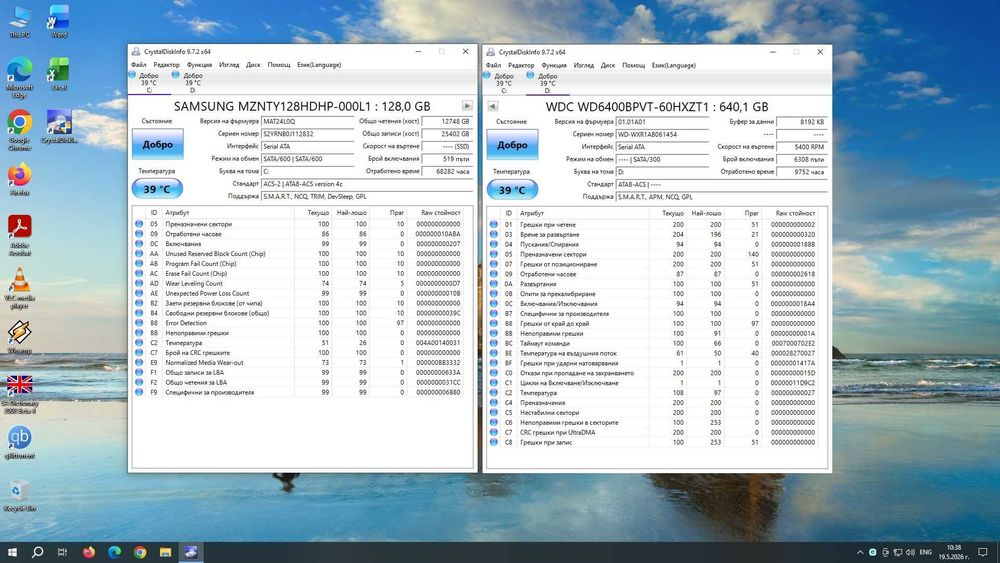Image resolution: width=1000 pixels, height=563 pixels.
Task: Go to previous disk arrow in WDC window
Action: coord(492,106)
